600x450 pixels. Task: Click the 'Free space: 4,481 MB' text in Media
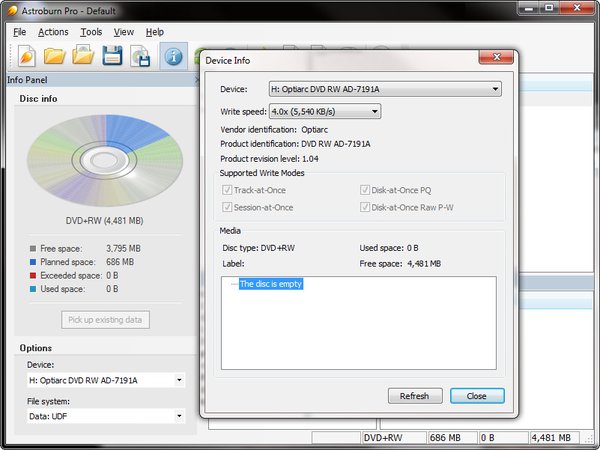pos(400,264)
